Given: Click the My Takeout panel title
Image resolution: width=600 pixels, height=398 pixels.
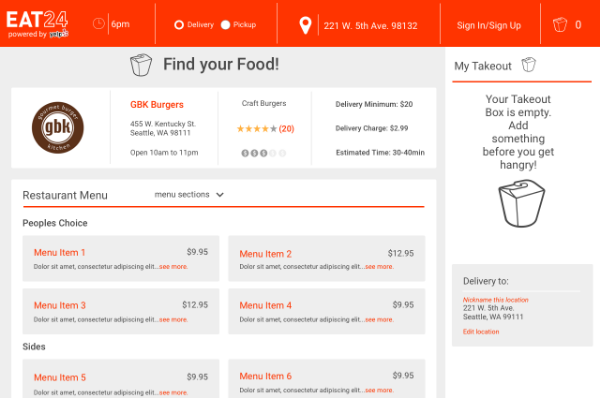Looking at the screenshot, I should click(x=483, y=66).
